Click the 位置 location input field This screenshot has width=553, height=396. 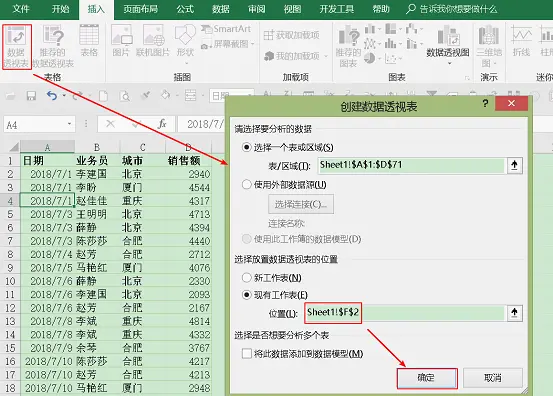(405, 313)
